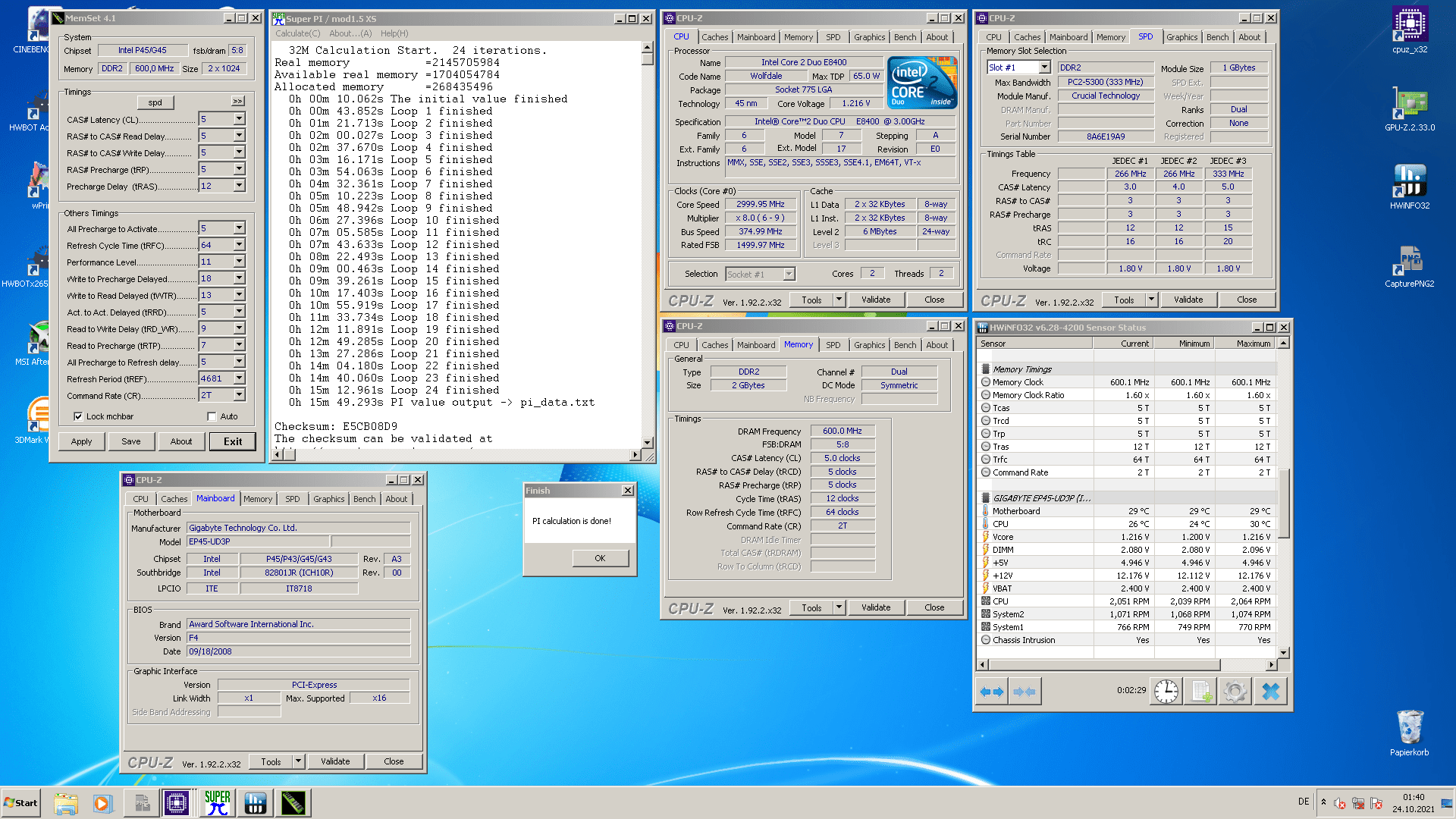Switch to Bench tab in CPU-Z SPD window
Screen dimensions: 1456x819
point(1217,37)
